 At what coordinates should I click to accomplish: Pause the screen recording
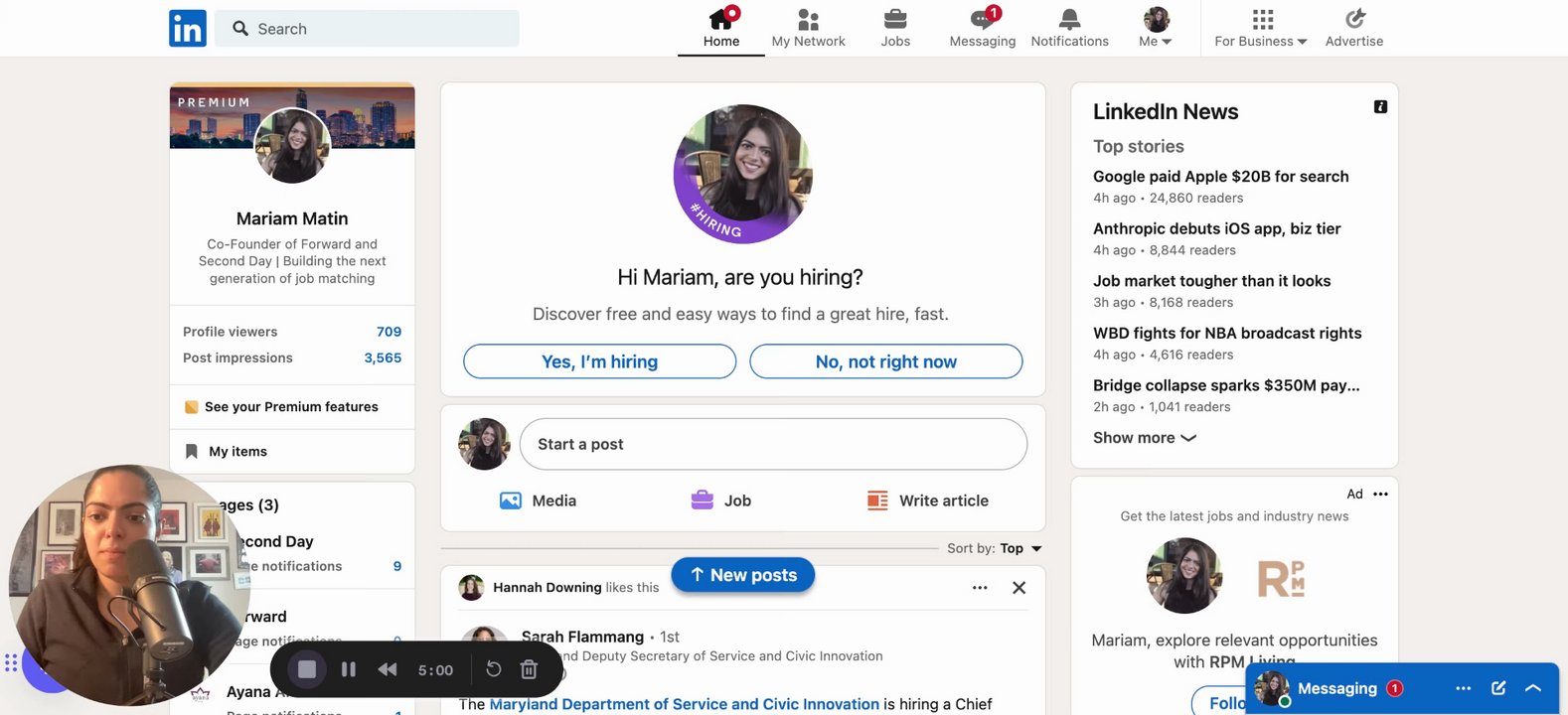tap(349, 669)
